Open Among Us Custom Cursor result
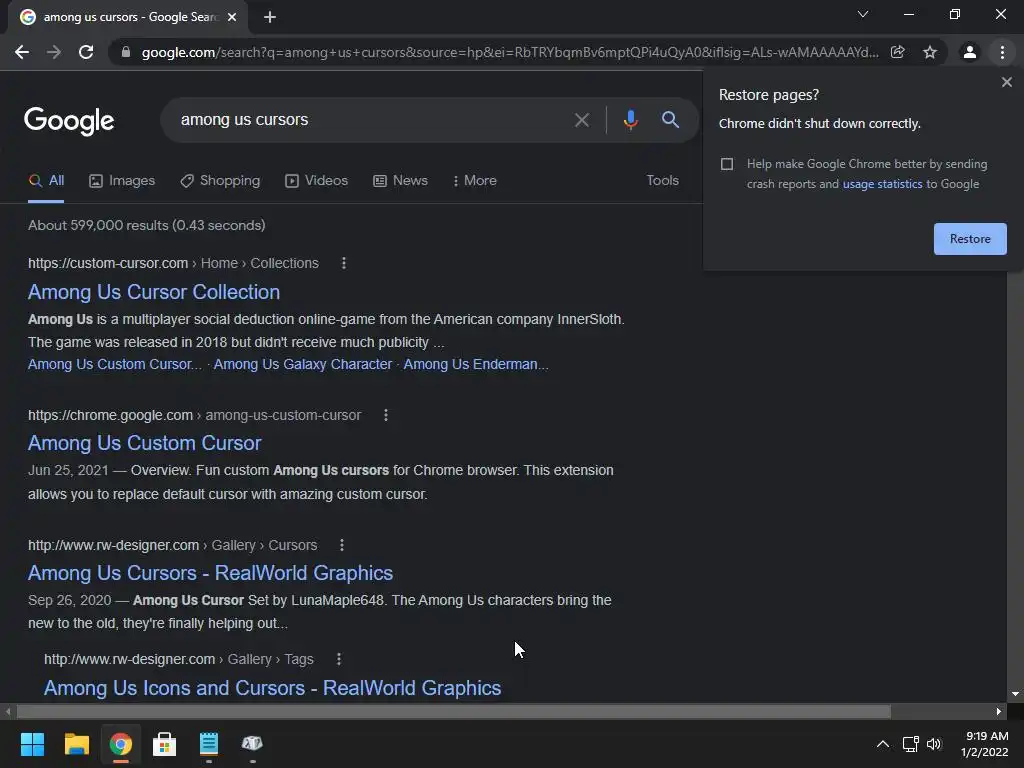Viewport: 1024px width, 768px height. pos(144,443)
